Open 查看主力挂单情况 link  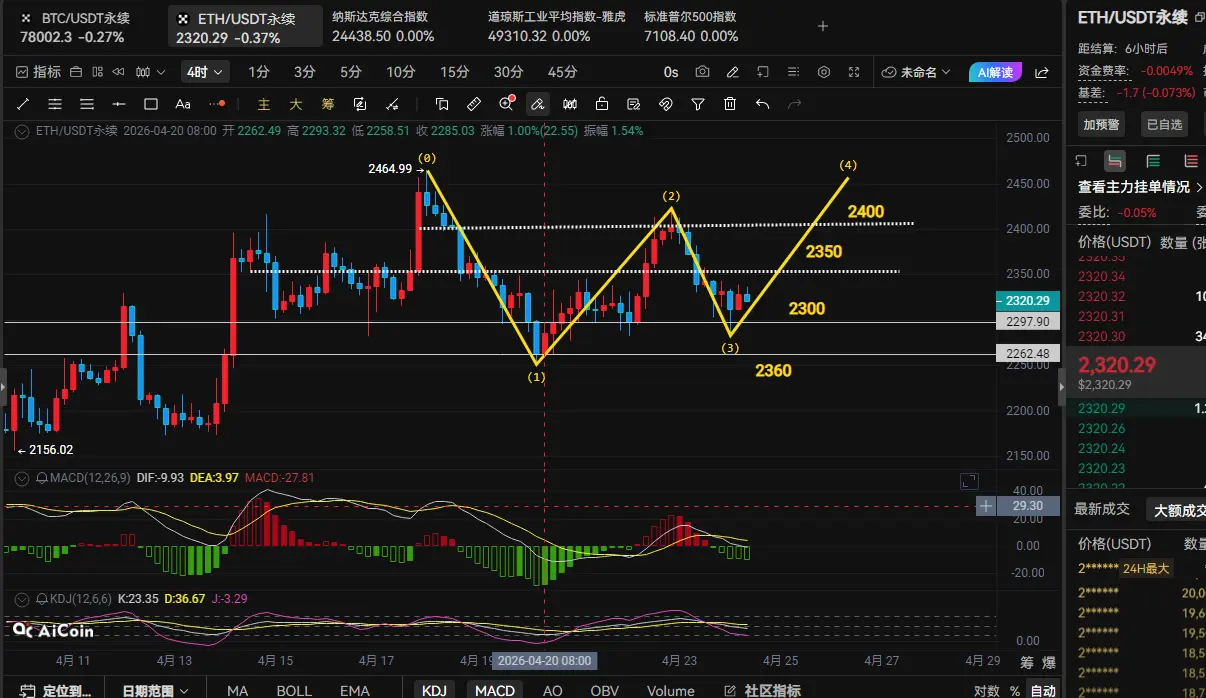[x=1140, y=187]
